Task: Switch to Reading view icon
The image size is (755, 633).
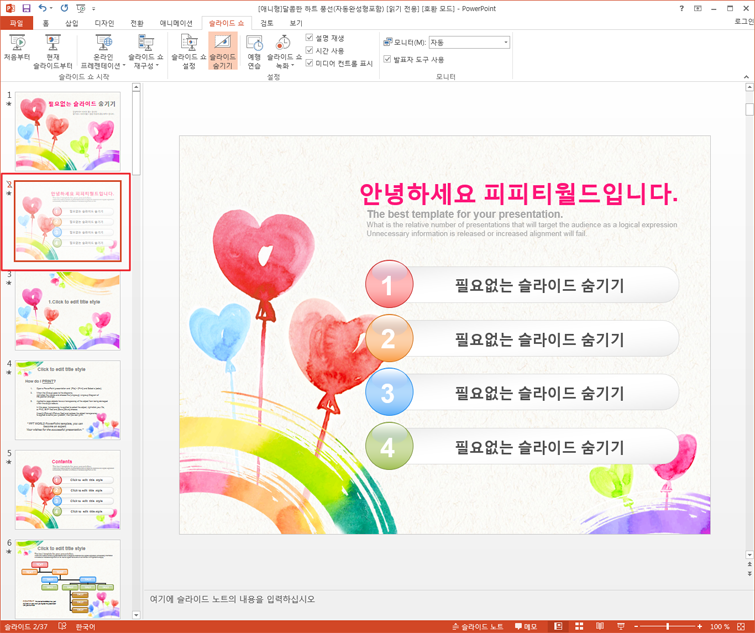Action: 600,626
